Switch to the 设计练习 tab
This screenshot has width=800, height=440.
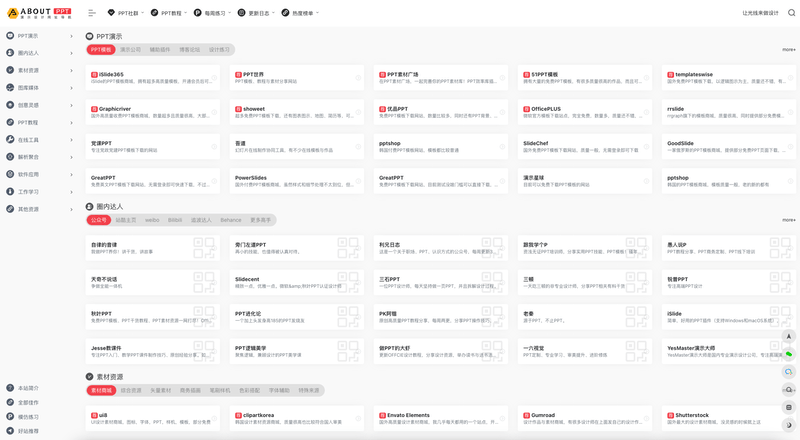point(219,50)
